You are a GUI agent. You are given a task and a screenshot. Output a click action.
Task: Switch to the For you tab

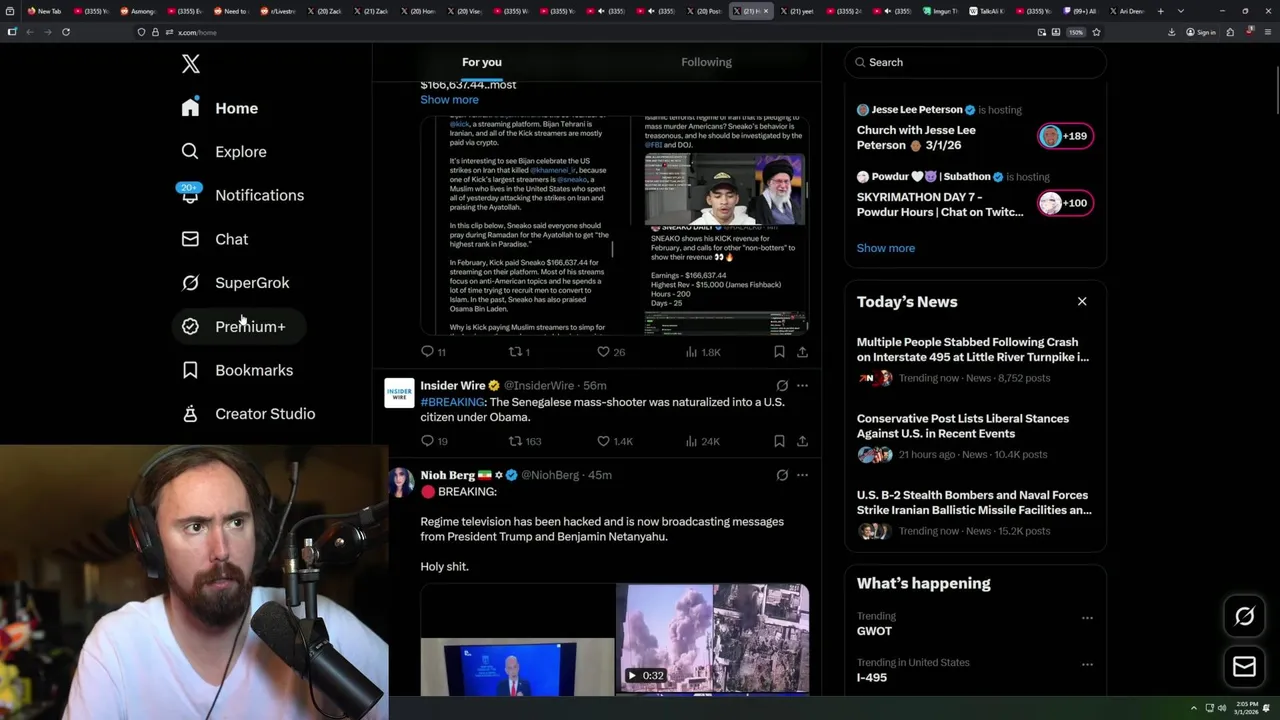[x=482, y=62]
